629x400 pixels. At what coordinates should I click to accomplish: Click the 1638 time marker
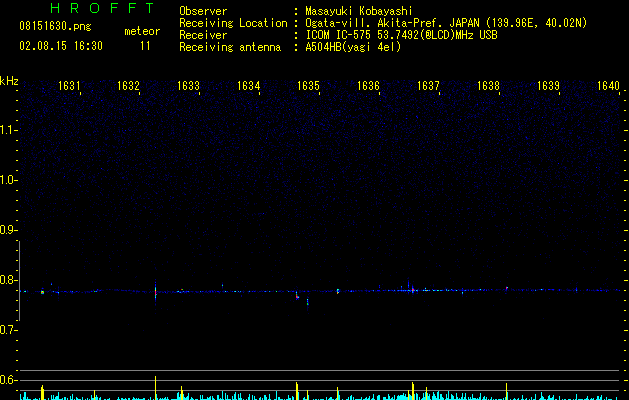click(489, 86)
